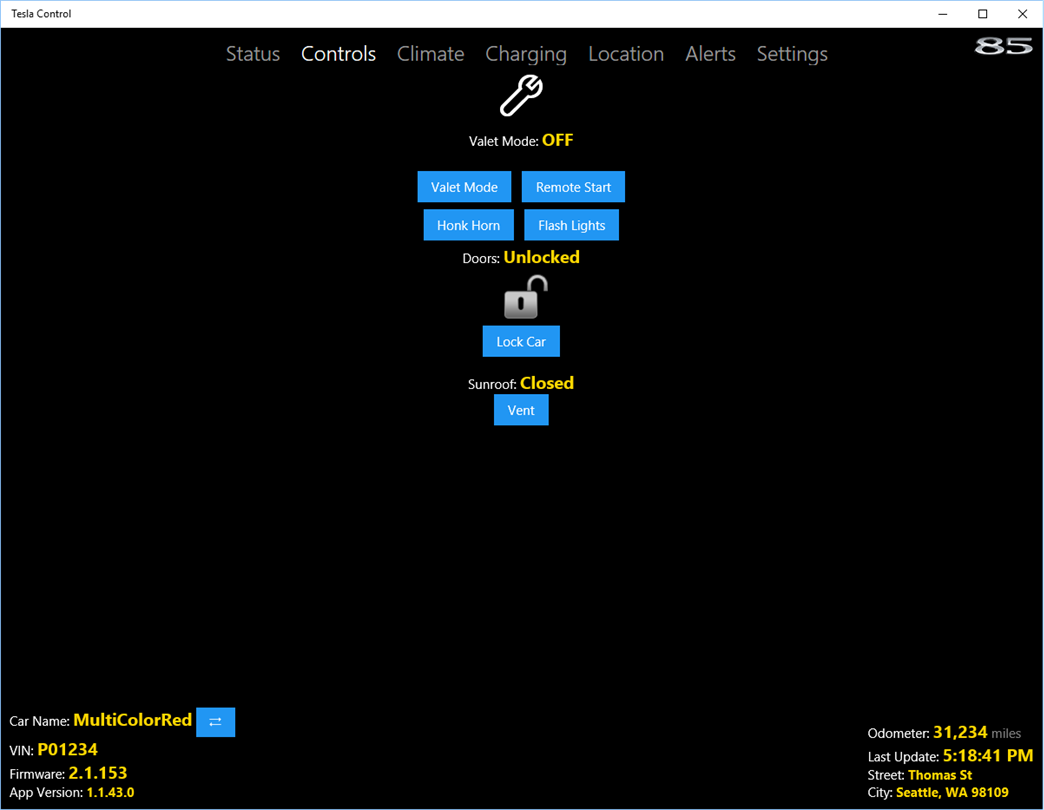The image size is (1044, 810).
Task: Click the 85 model badge
Action: (1003, 46)
